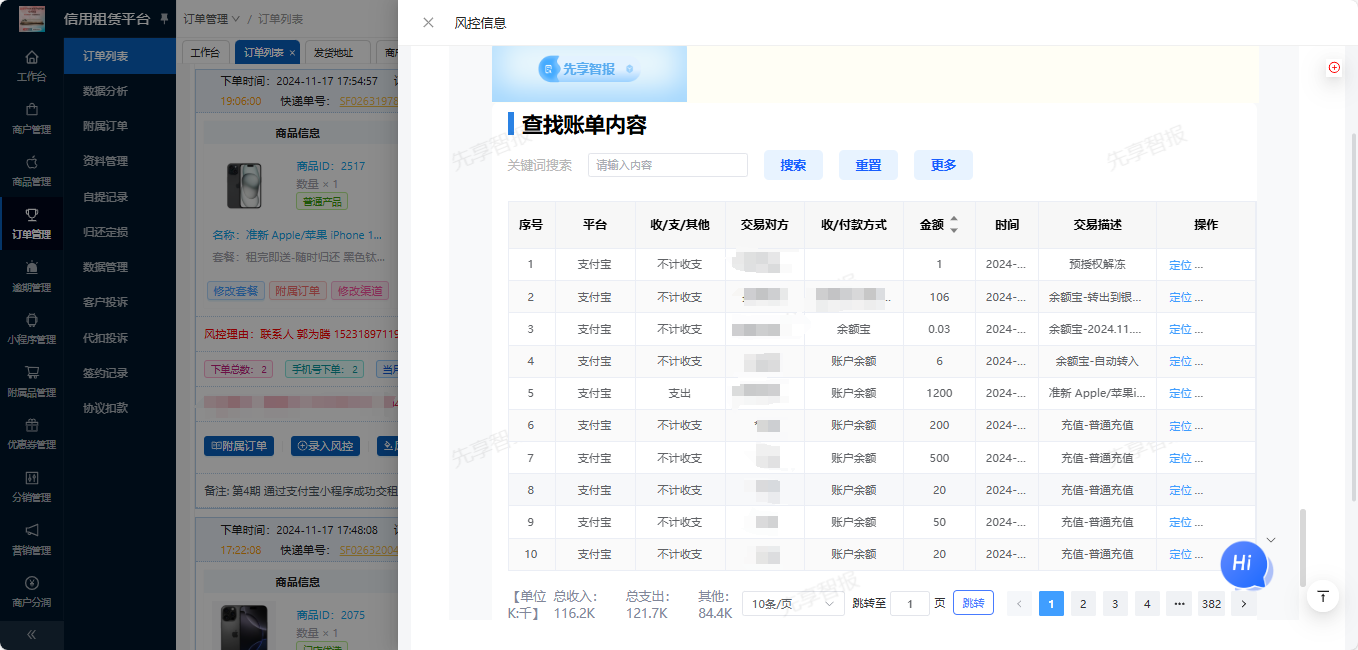
Task: Go to page 2
Action: coord(1083,603)
